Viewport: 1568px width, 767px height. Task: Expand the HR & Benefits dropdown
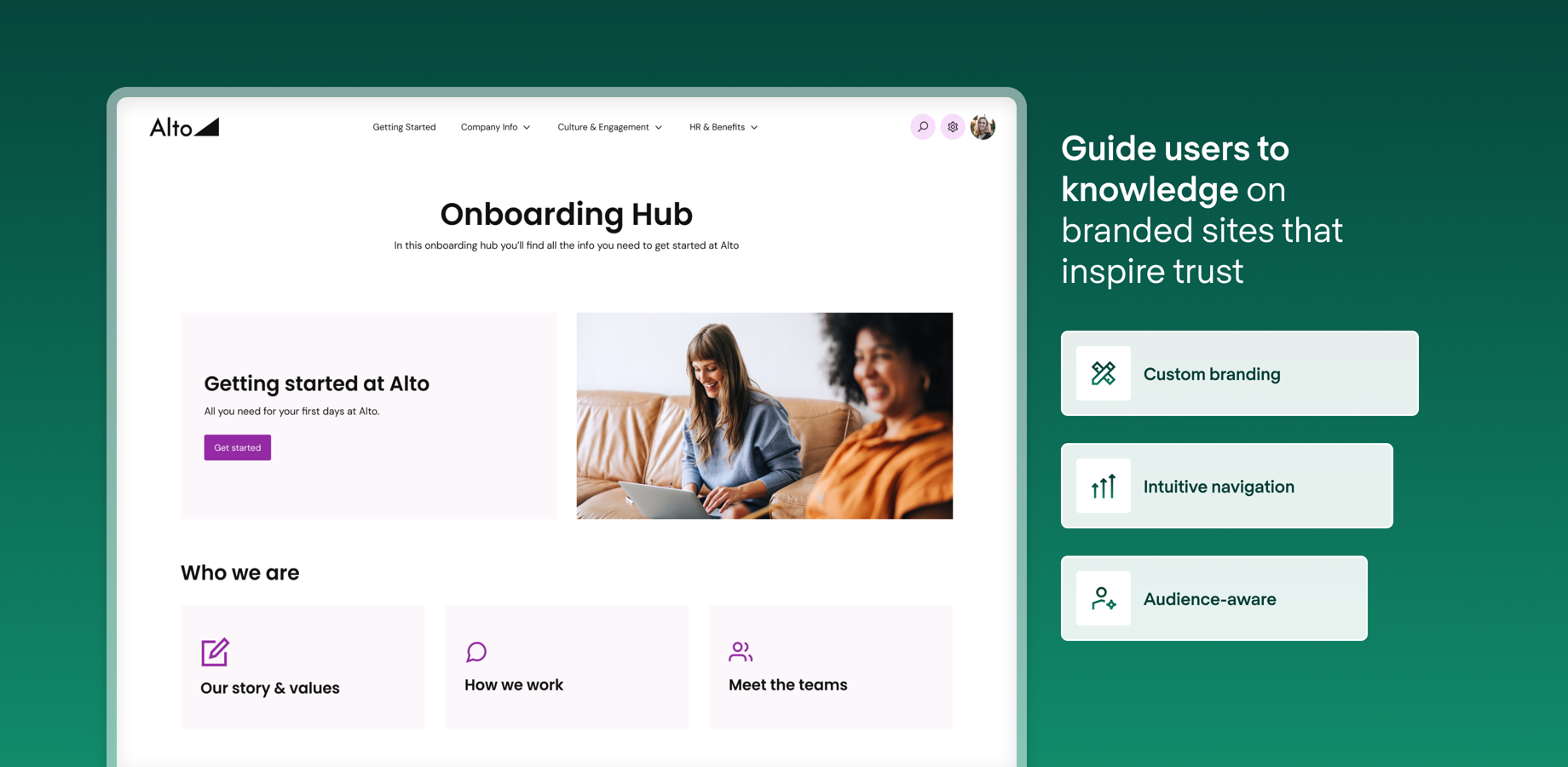point(722,126)
